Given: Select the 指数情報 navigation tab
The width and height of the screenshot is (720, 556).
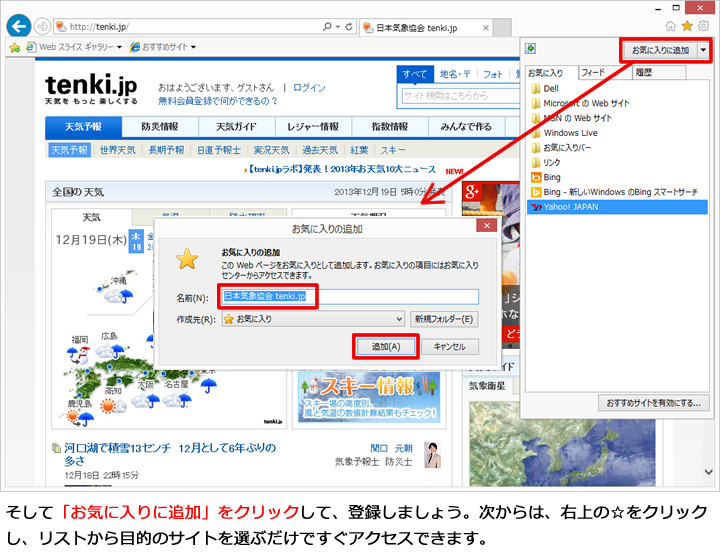Looking at the screenshot, I should 390,127.
